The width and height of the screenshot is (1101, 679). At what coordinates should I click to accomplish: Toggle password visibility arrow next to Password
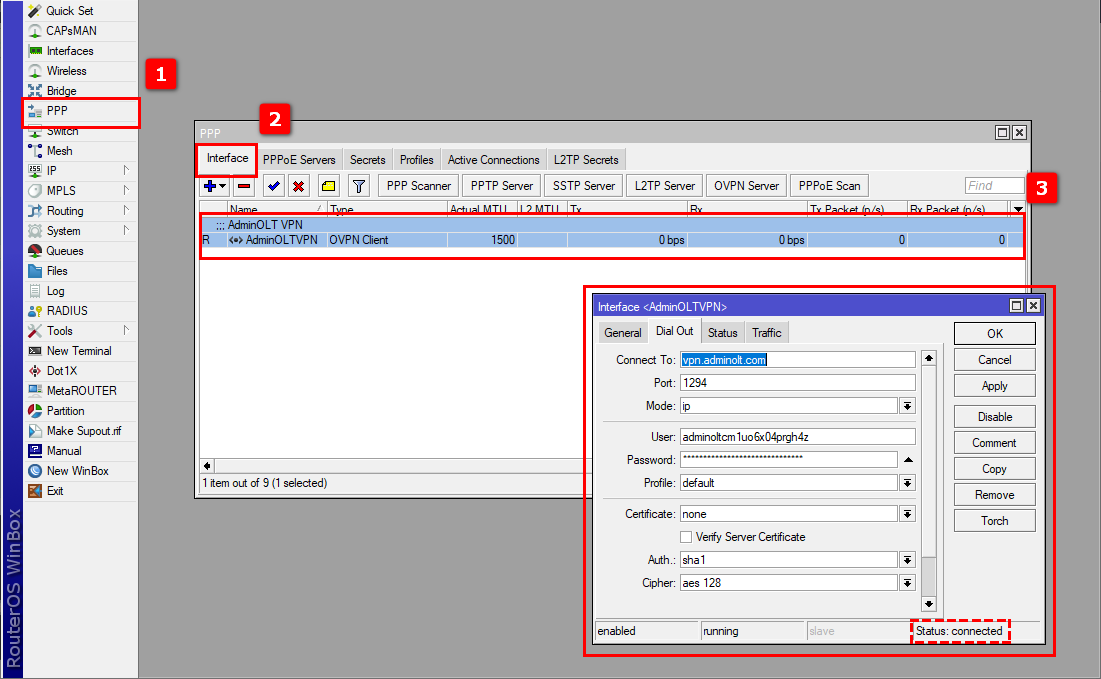pos(908,459)
